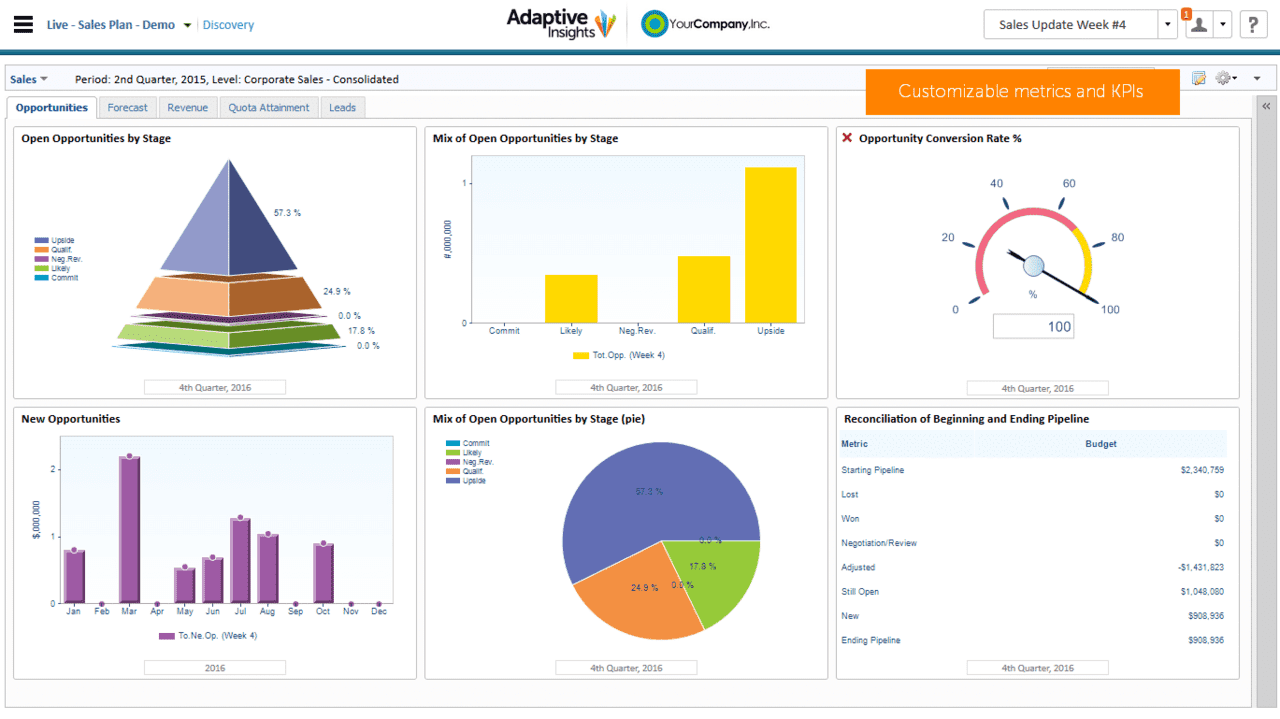The height and width of the screenshot is (719, 1280).
Task: Expand the Sales Update Week #4 dropdown
Action: point(1167,25)
